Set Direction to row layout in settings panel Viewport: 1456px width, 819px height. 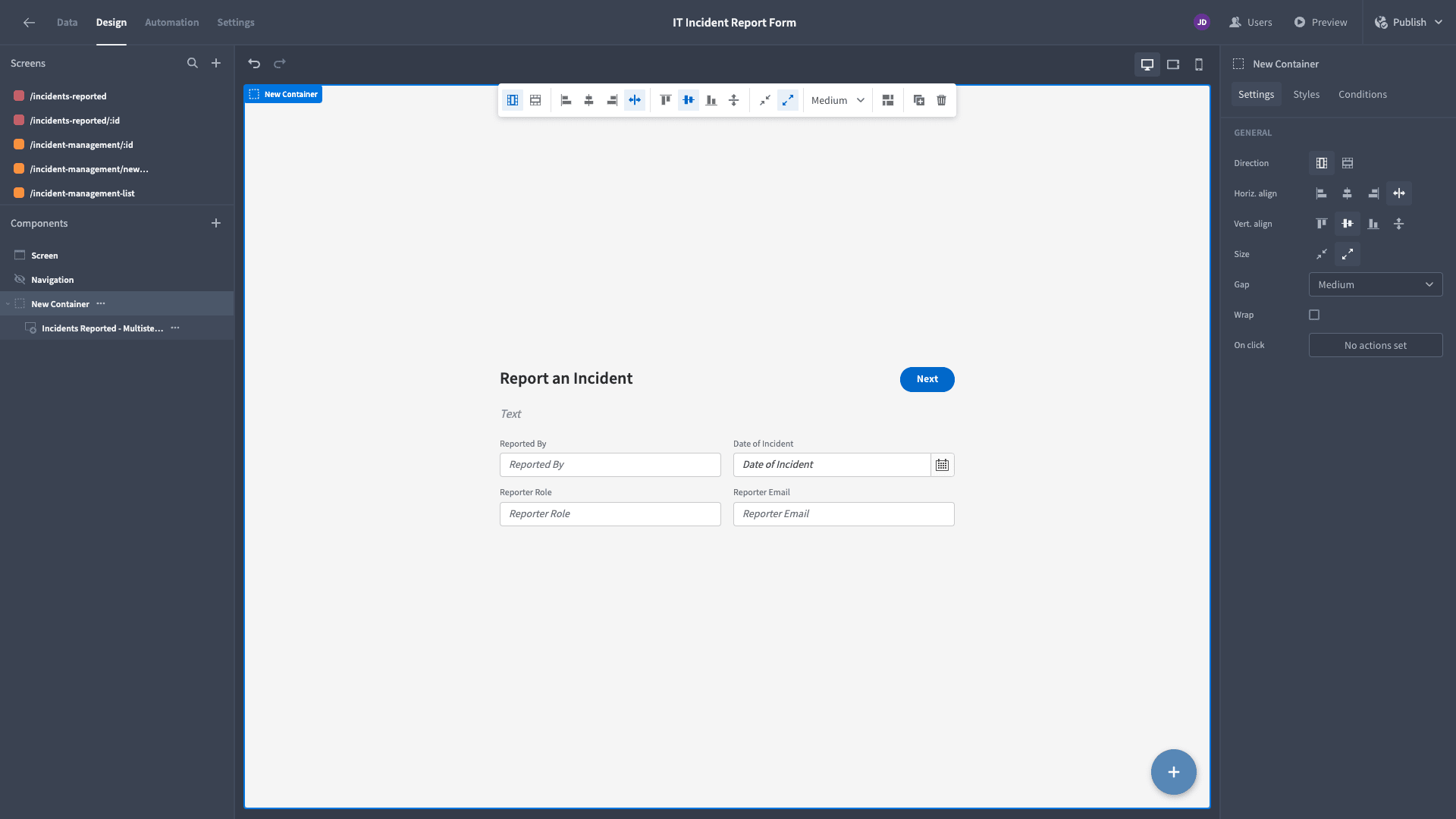(x=1348, y=163)
